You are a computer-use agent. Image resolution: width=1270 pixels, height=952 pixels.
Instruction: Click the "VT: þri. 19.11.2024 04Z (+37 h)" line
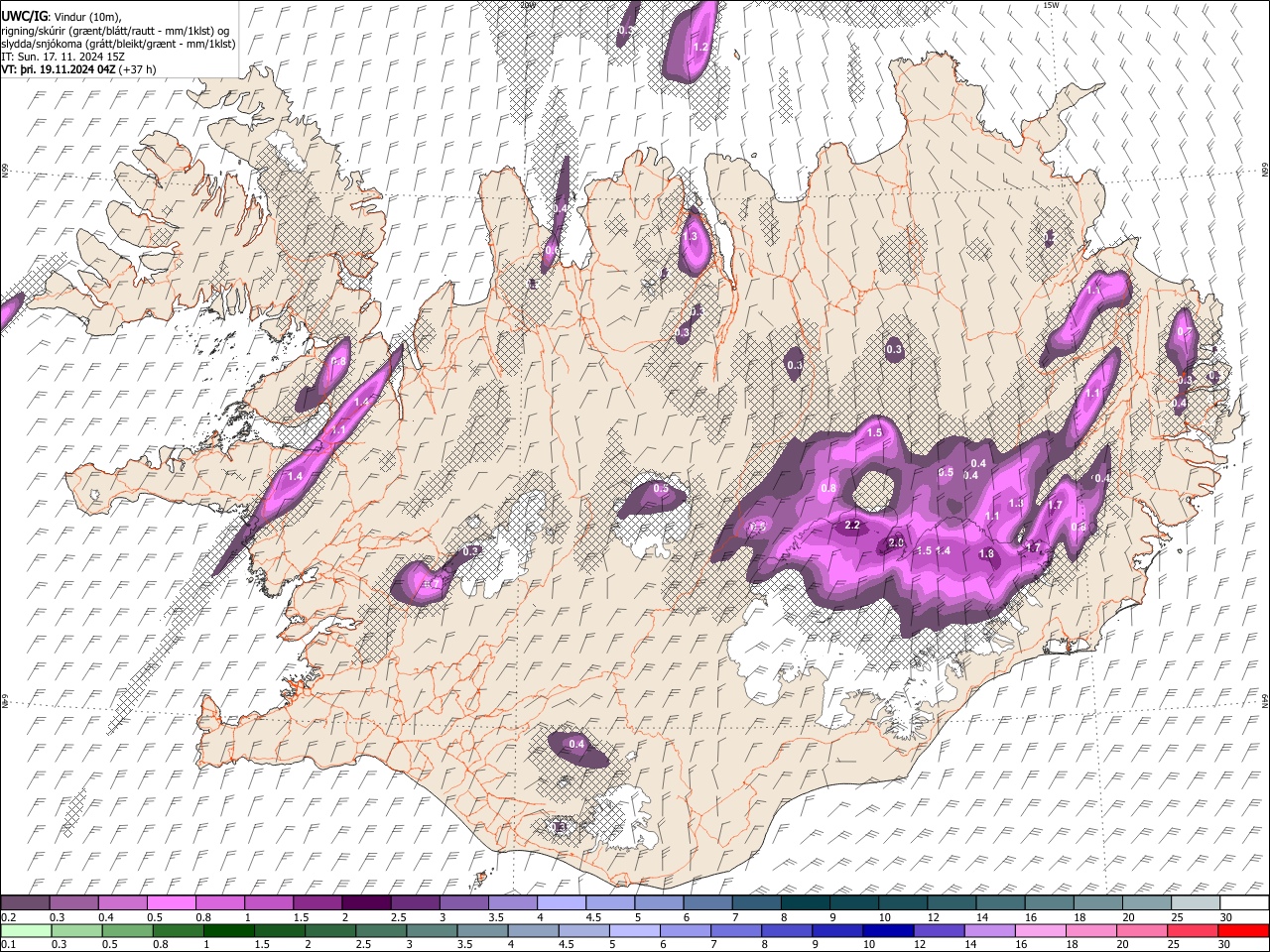coord(79,70)
